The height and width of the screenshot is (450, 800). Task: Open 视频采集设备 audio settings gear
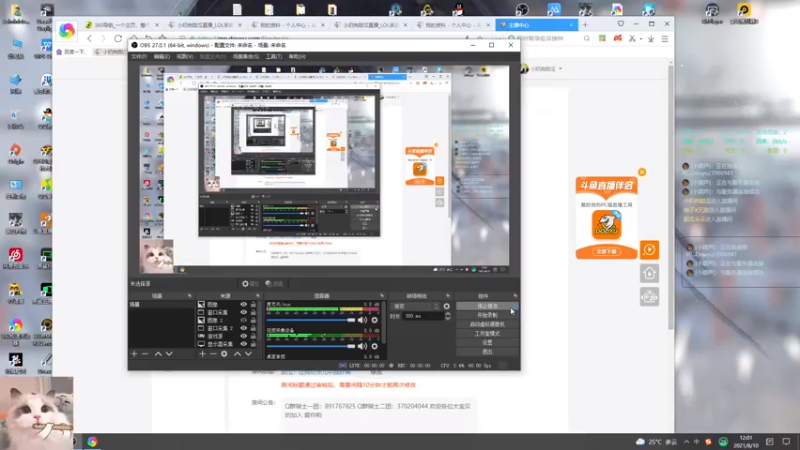374,346
